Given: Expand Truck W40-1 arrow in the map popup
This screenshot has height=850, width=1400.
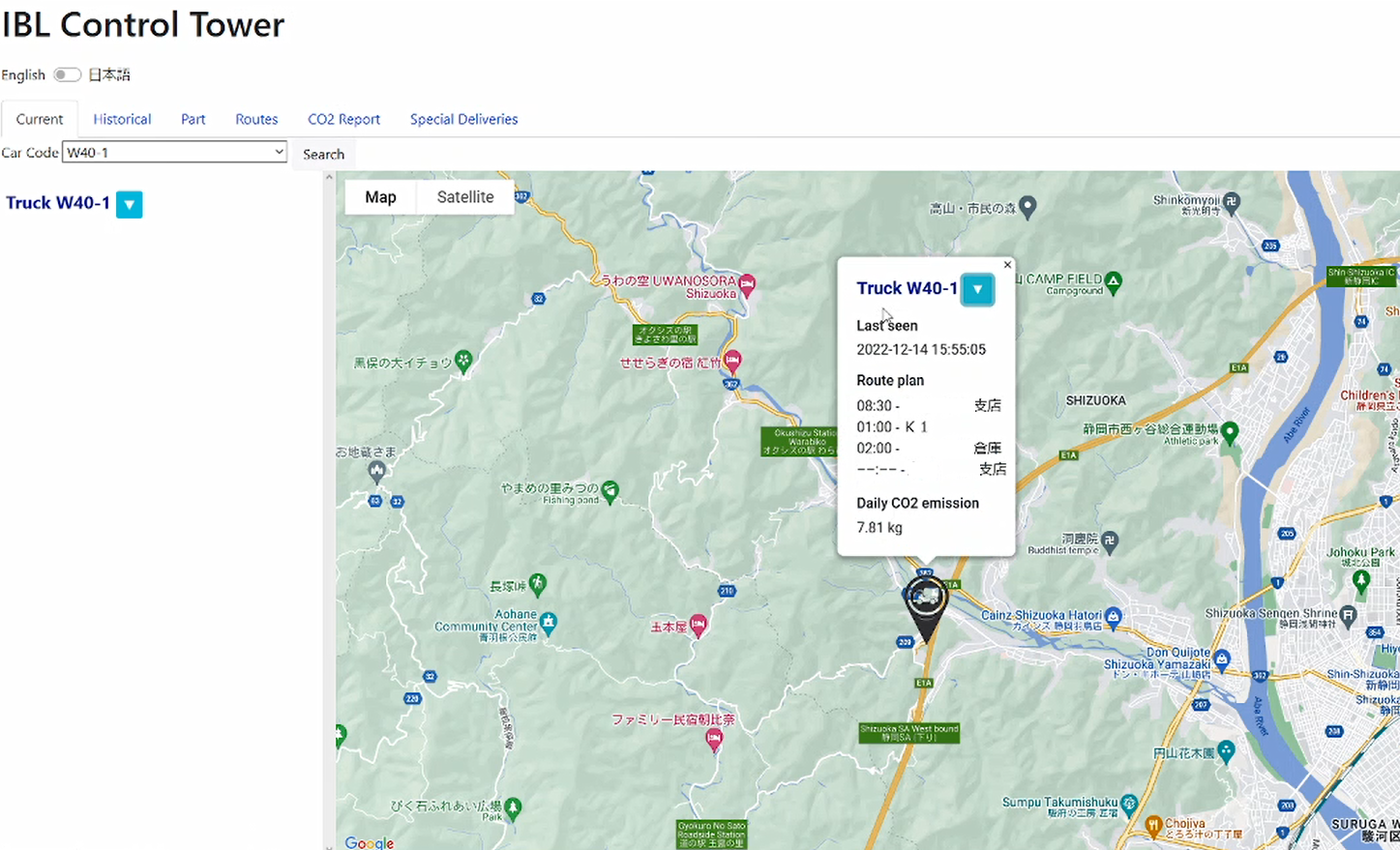Looking at the screenshot, I should click(977, 289).
